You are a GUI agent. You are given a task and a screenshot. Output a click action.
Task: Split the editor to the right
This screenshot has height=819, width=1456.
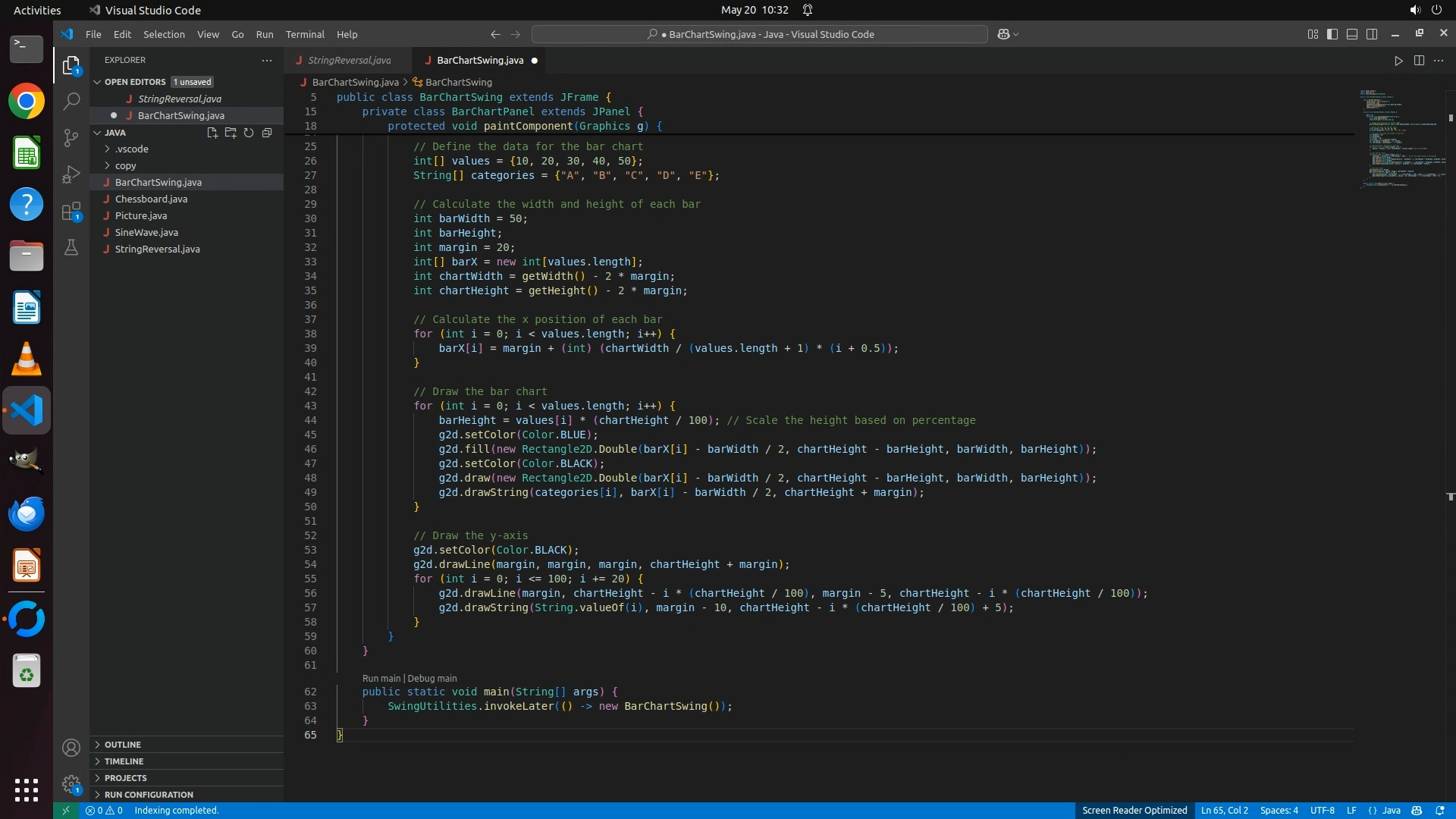click(1419, 61)
